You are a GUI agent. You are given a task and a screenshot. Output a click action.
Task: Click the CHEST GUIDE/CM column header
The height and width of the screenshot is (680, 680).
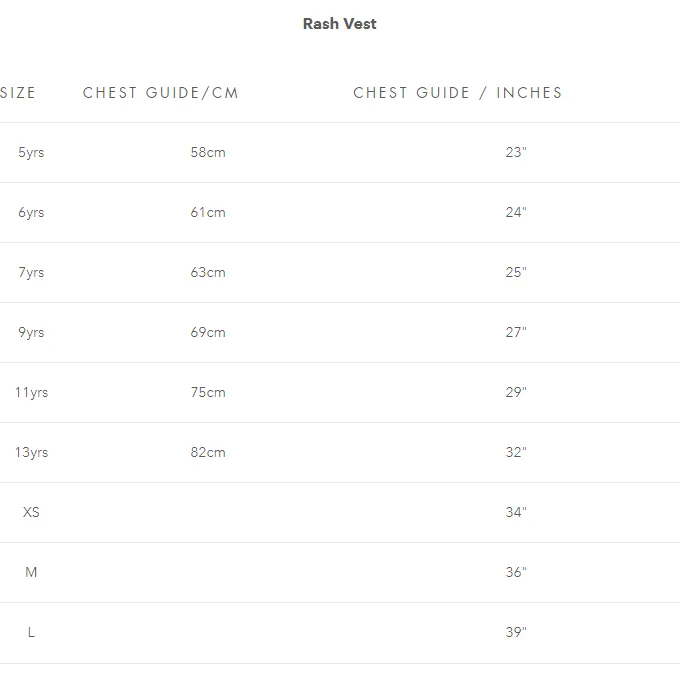pyautogui.click(x=161, y=93)
